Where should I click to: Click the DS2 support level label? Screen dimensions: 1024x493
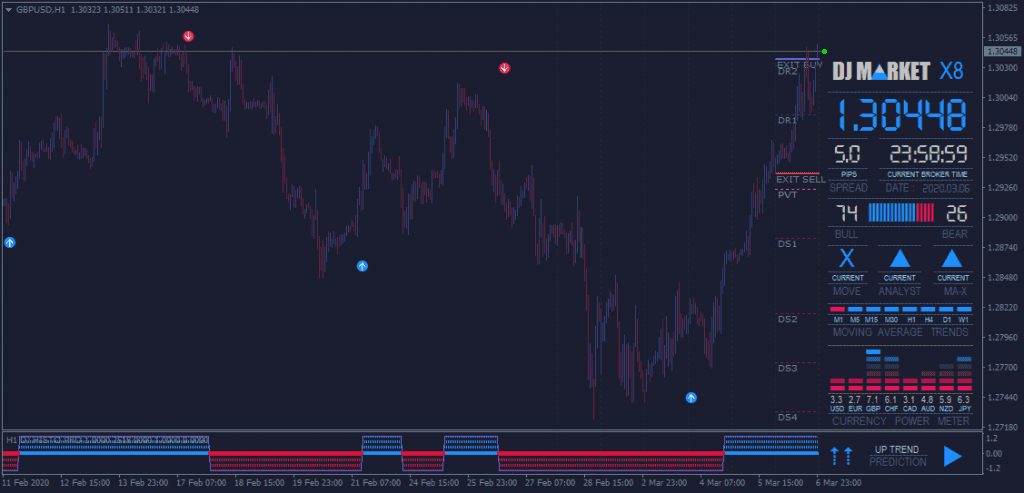coord(787,319)
